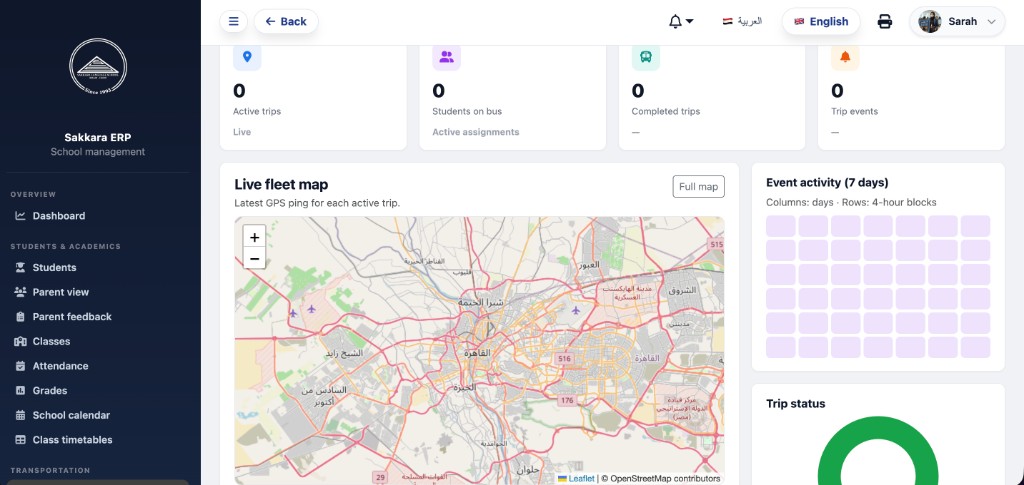
Task: Click the Attendance calendar-check icon
Action: (x=20, y=366)
